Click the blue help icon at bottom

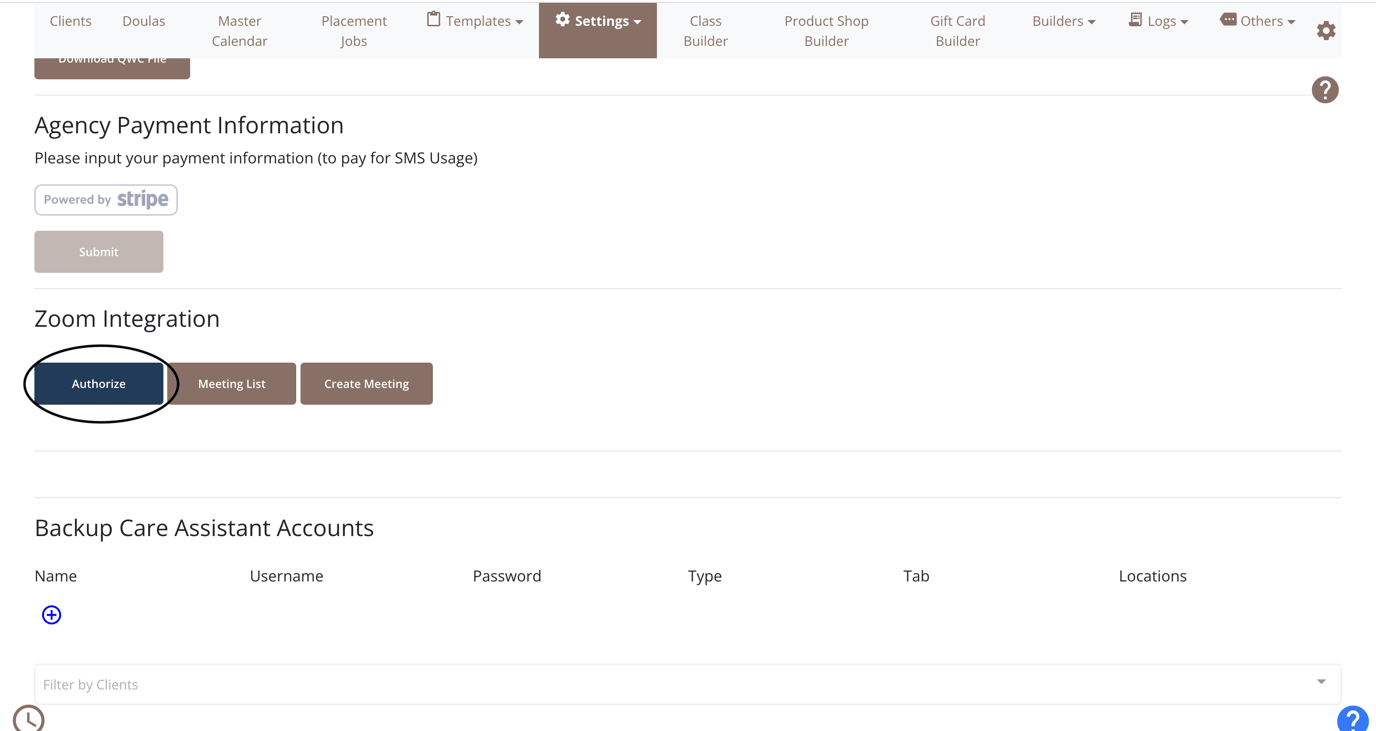pos(1352,719)
